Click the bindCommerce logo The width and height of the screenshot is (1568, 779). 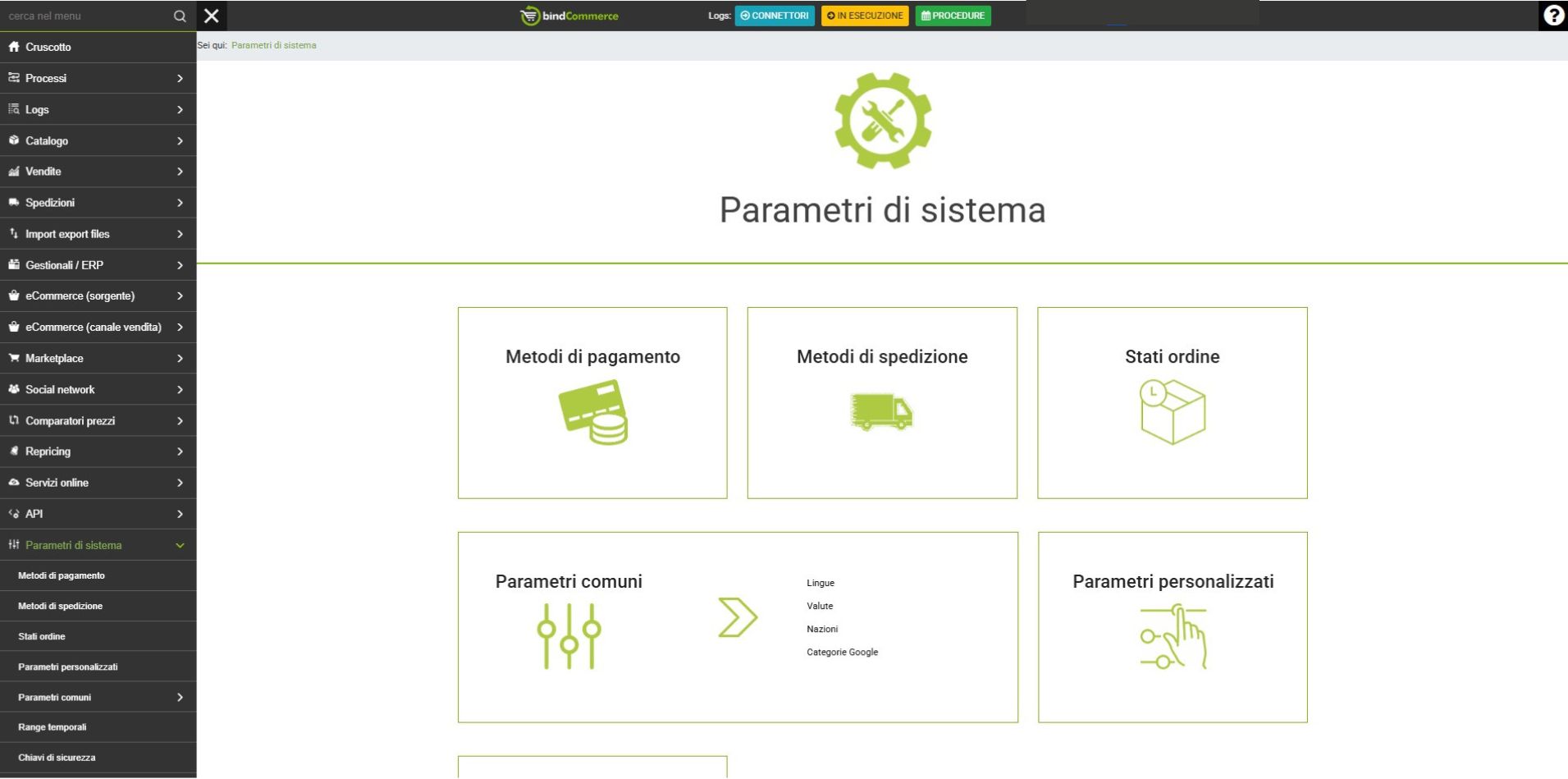[569, 16]
